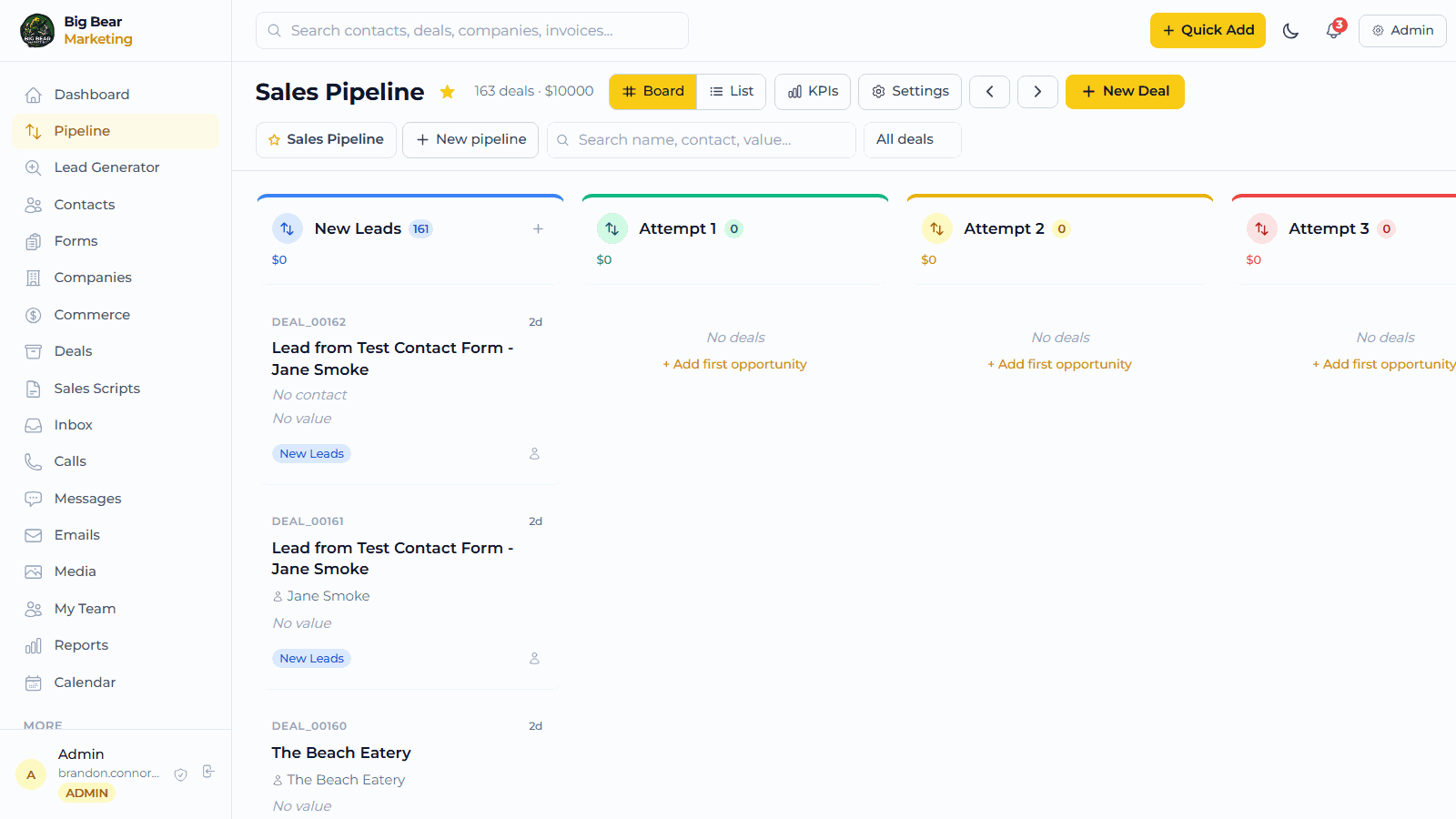Click assignee person icon on DEAL_00161 card
Screen dimensions: 1456x819
pos(534,658)
